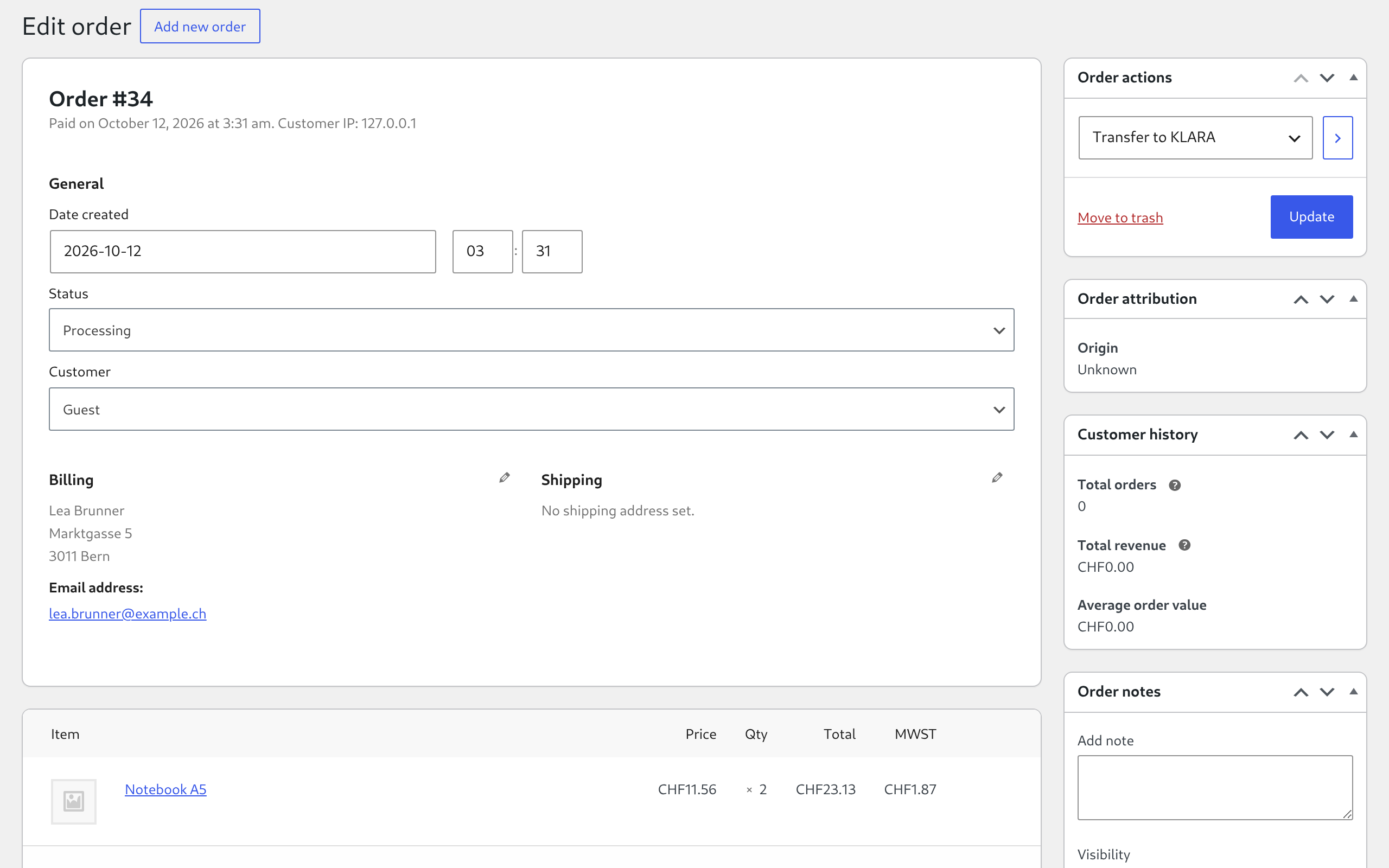Open the Notebook A5 product link
The height and width of the screenshot is (868, 1389).
coord(165,789)
